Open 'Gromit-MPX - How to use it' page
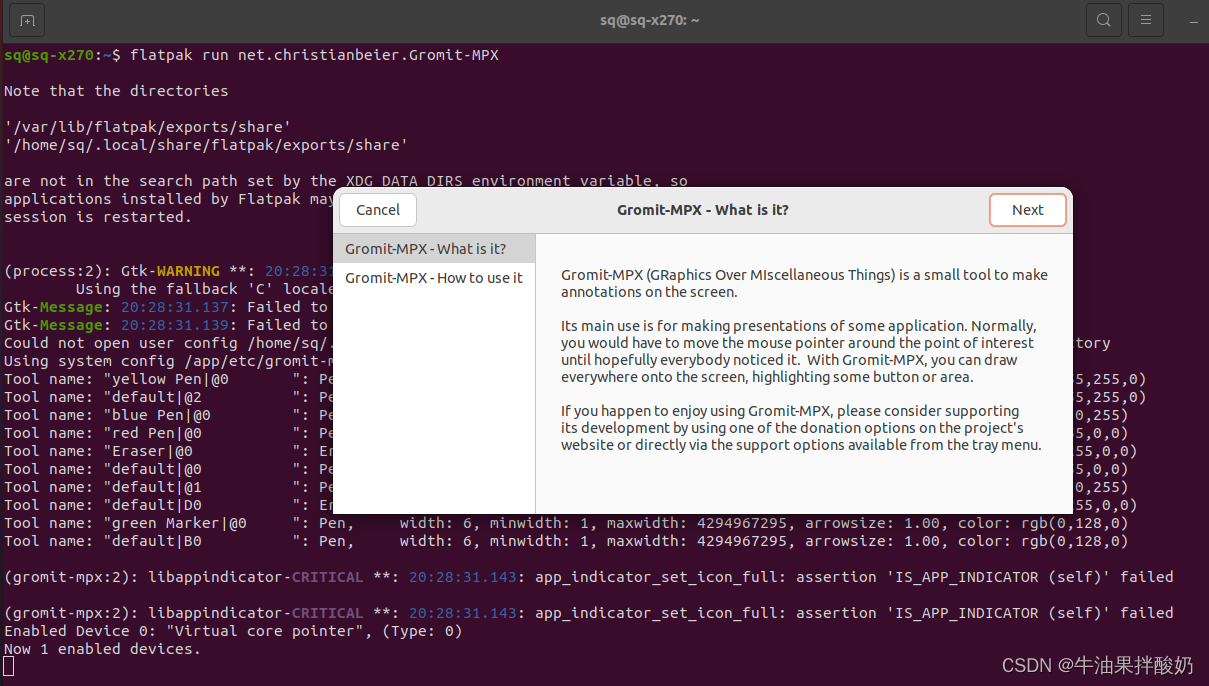This screenshot has width=1209, height=686. point(434,278)
